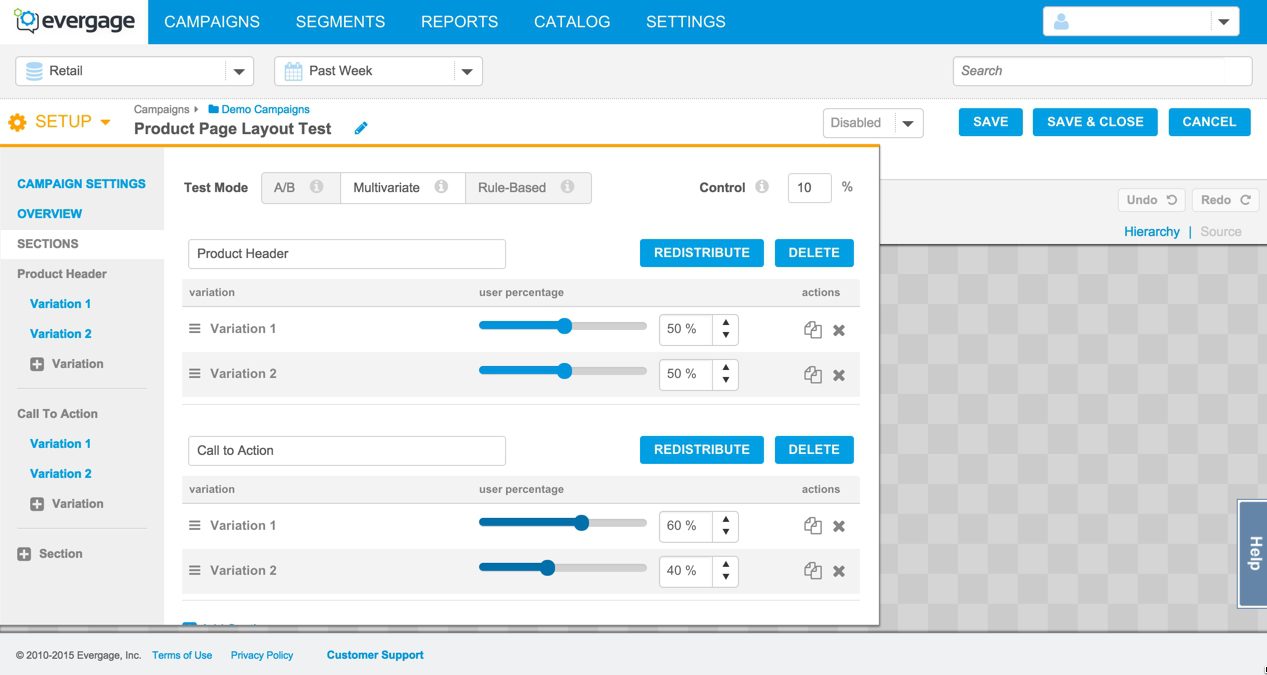1267x675 pixels.
Task: Go to the Segments menu
Action: point(340,22)
